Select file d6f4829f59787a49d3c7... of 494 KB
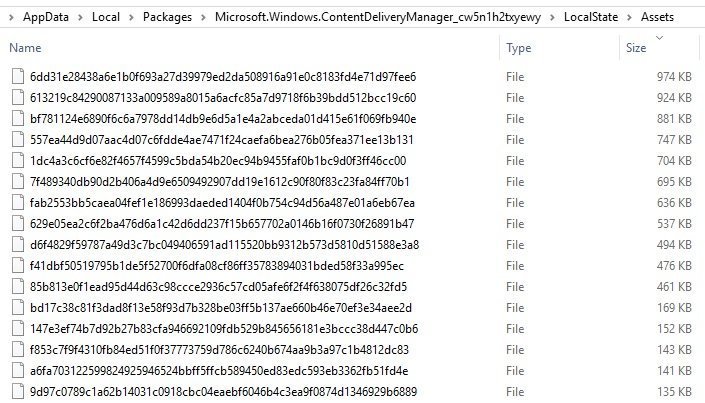The width and height of the screenshot is (705, 403). point(224,245)
